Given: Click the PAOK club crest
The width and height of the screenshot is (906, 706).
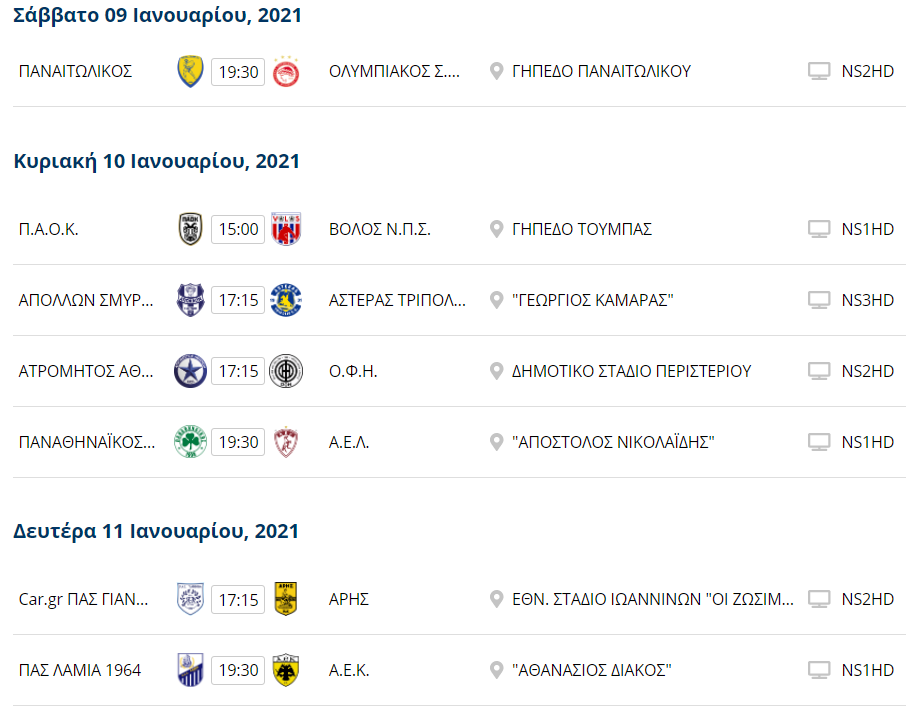Looking at the screenshot, I should tap(190, 229).
